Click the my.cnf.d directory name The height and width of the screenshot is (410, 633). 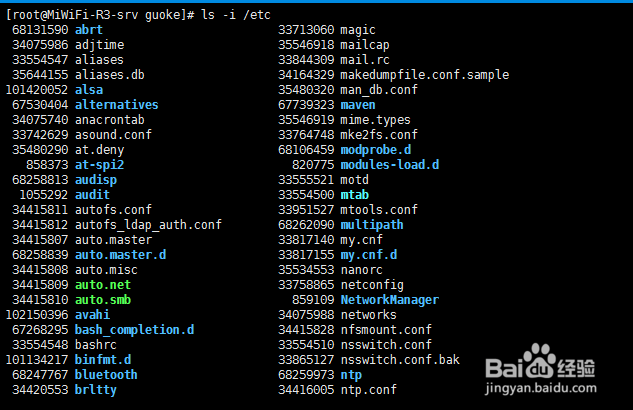click(368, 255)
